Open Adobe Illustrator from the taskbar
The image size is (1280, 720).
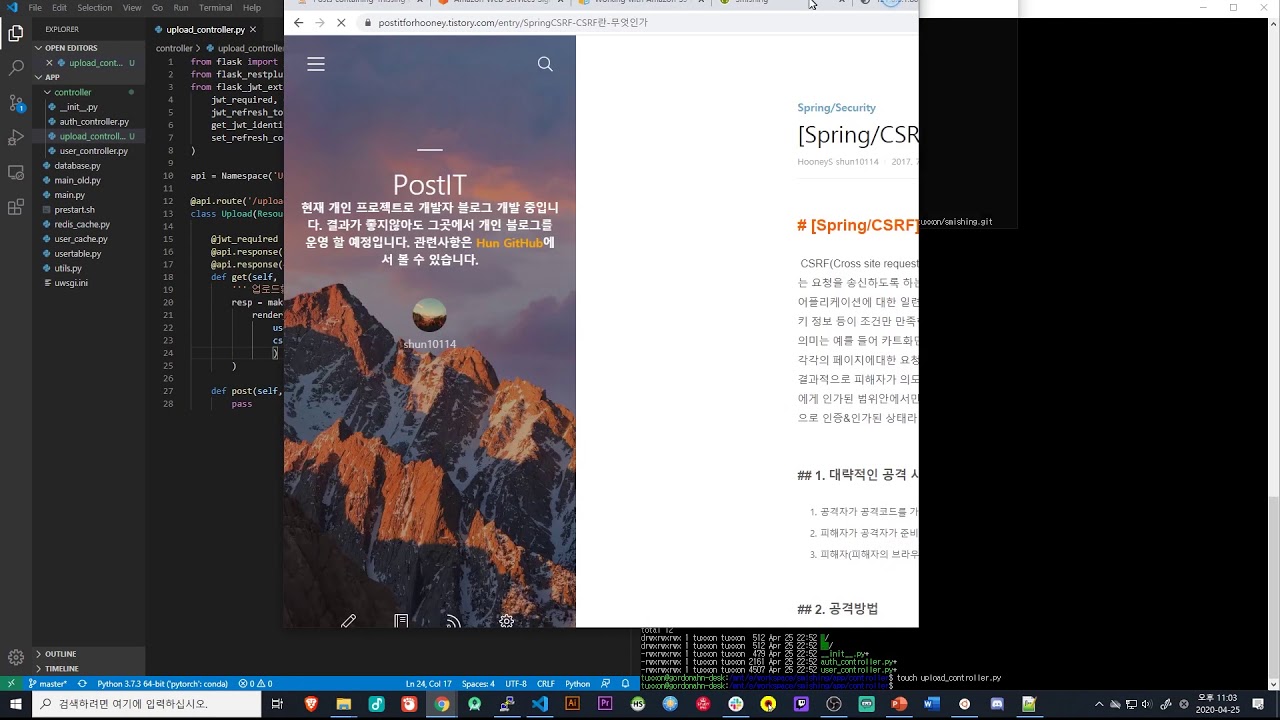click(x=572, y=704)
